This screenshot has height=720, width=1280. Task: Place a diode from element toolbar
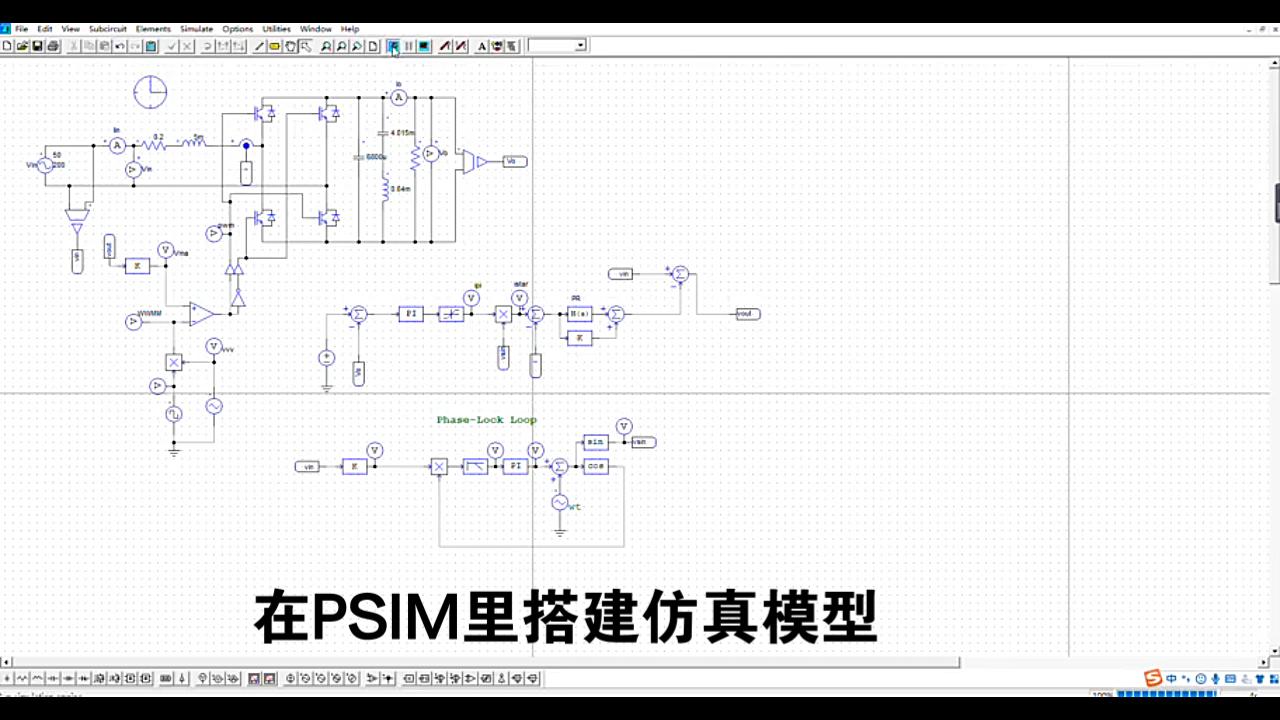click(68, 679)
